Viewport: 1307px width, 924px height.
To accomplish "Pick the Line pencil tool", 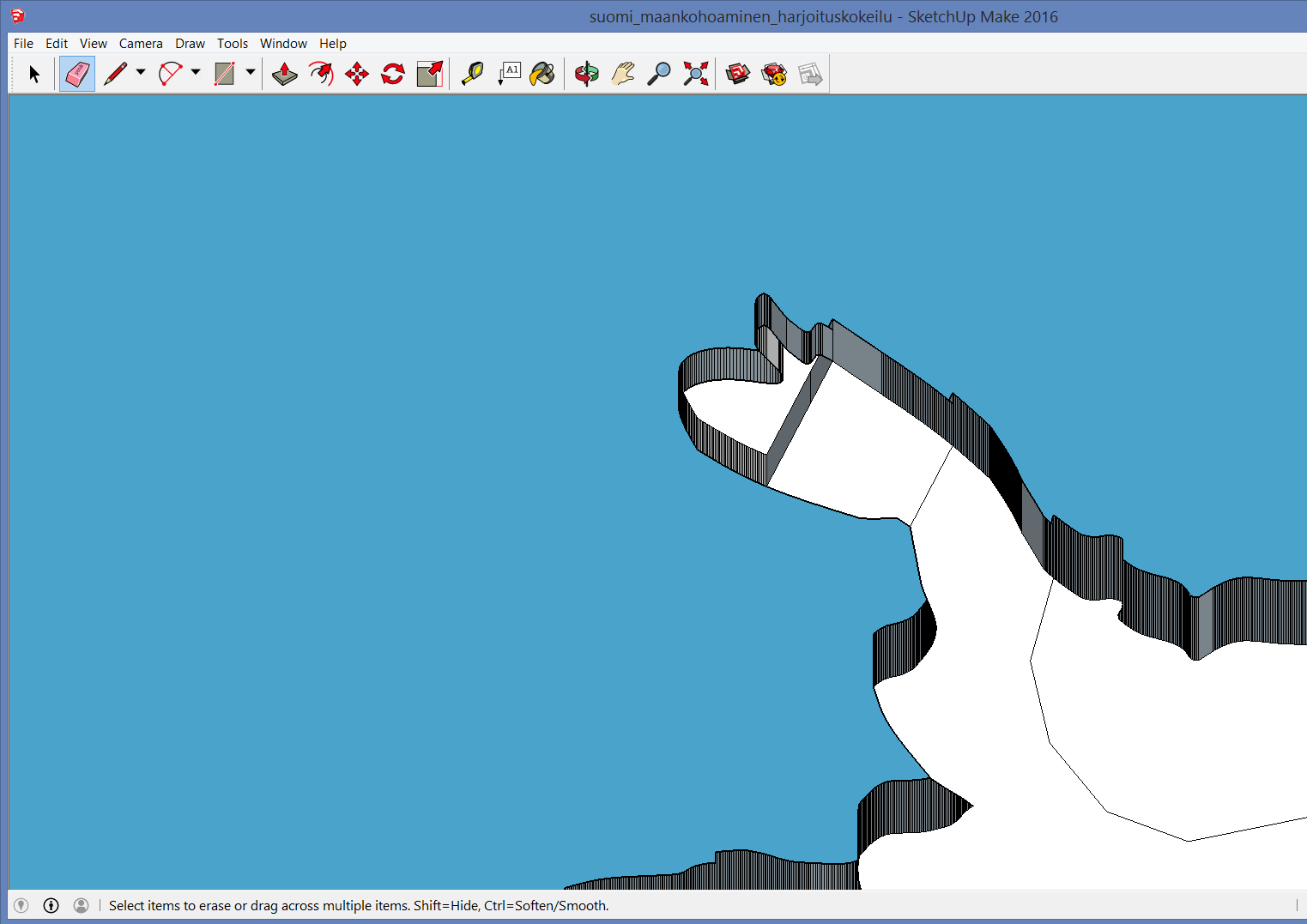I will [115, 75].
